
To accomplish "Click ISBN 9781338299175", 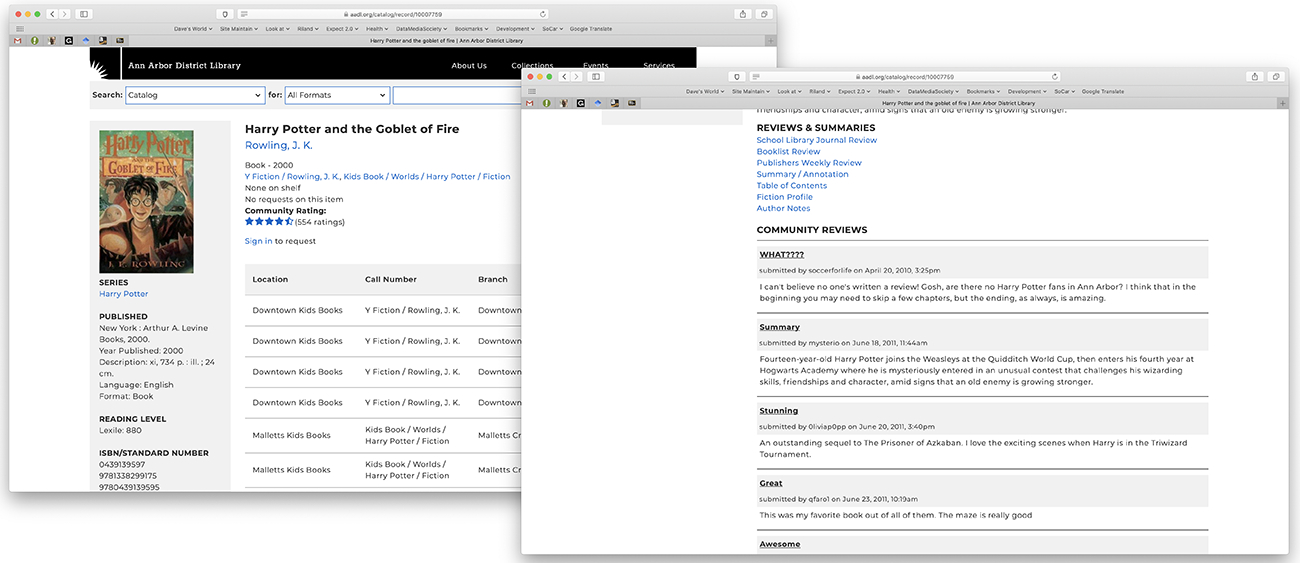I will (128, 476).
